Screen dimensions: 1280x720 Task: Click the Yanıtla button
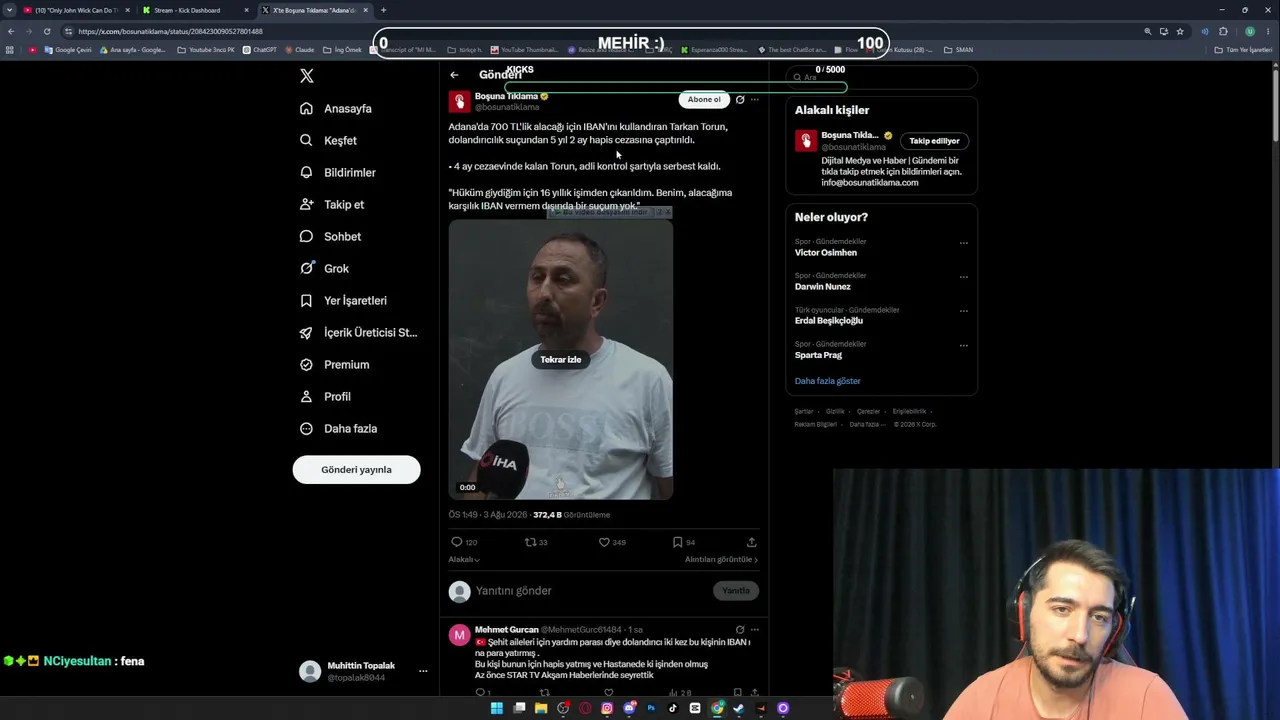tap(736, 591)
